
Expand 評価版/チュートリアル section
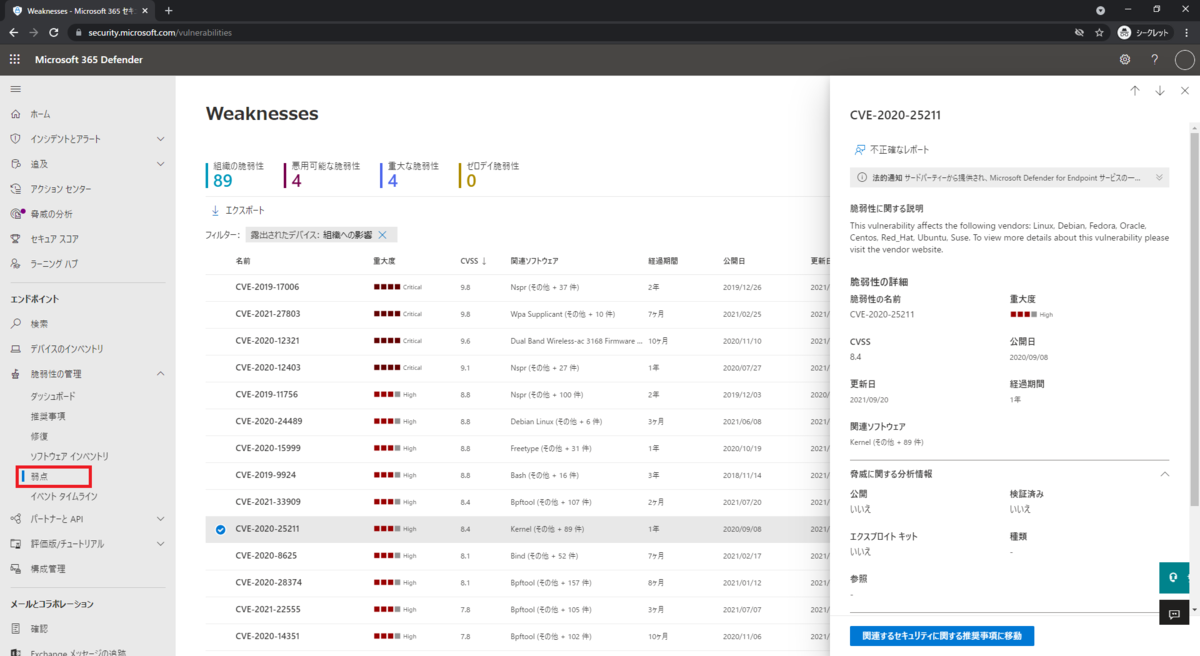88,544
